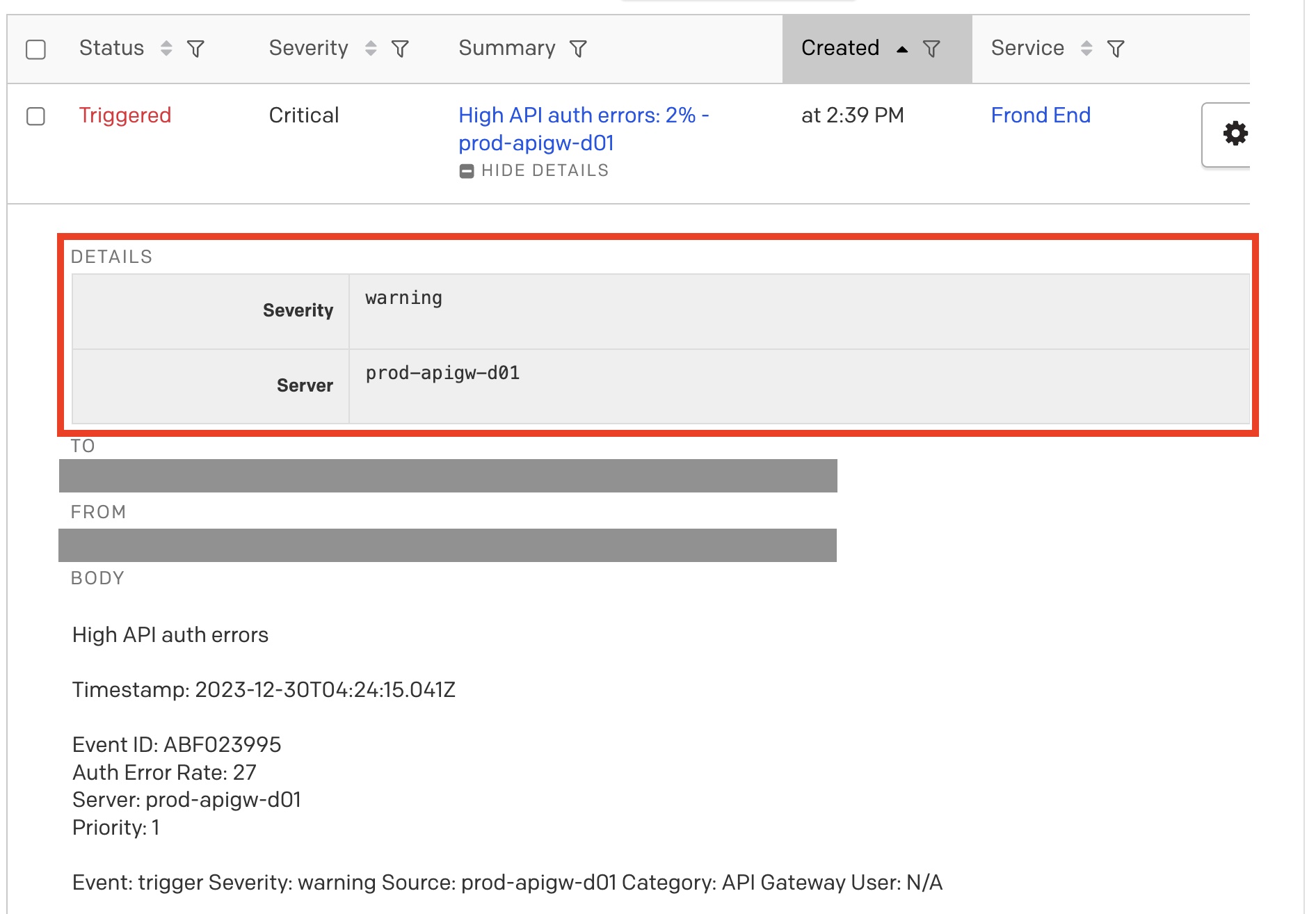1316x914 pixels.
Task: Click the ascending sort caret on Created
Action: 902,49
